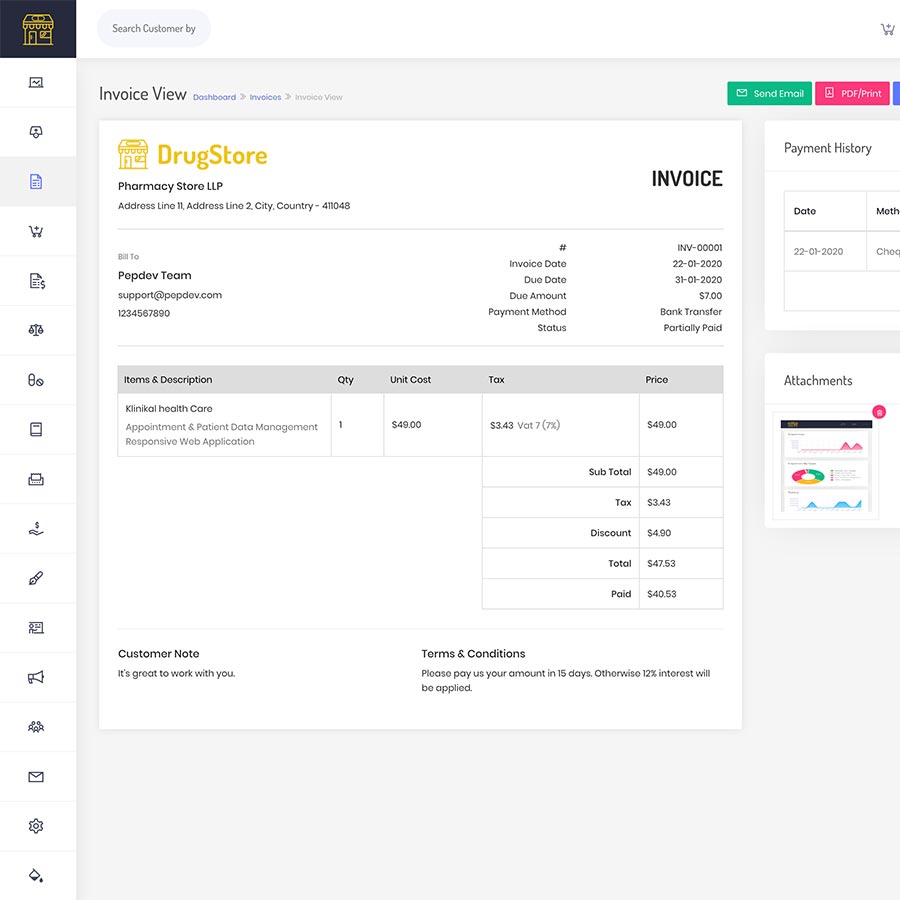Open the Invoices breadcrumb link
Image resolution: width=900 pixels, height=900 pixels.
pos(265,97)
